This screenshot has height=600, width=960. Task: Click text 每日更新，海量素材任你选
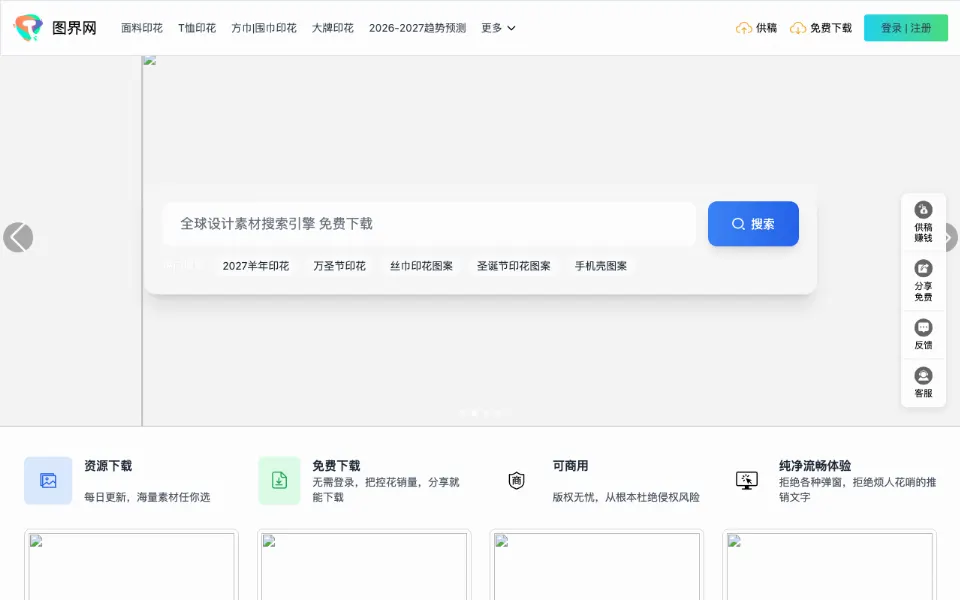[x=147, y=497]
